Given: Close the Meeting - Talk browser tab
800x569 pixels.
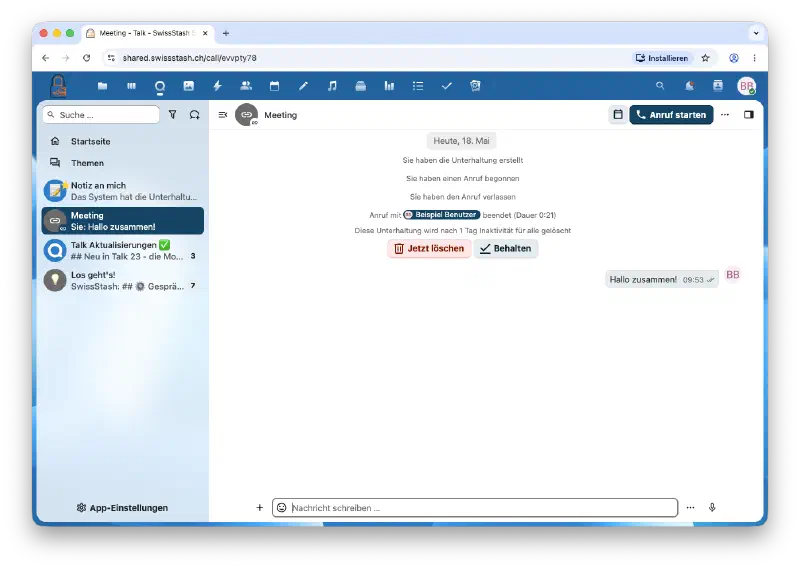Looking at the screenshot, I should [x=205, y=33].
